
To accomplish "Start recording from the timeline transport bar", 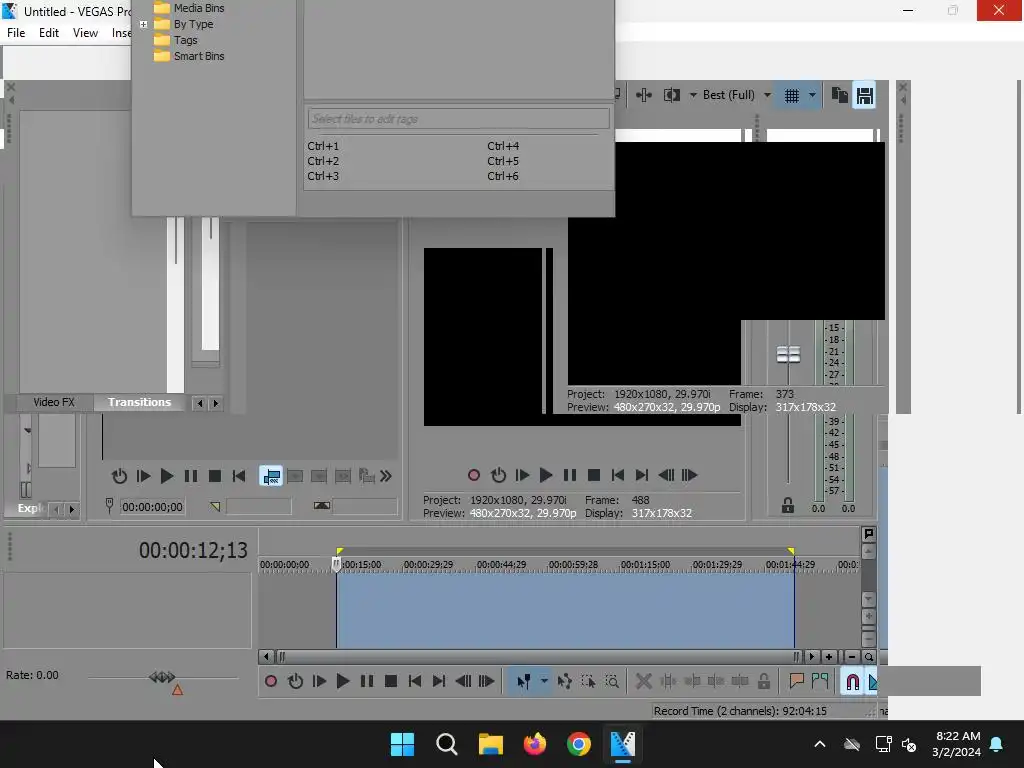I will pos(271,681).
